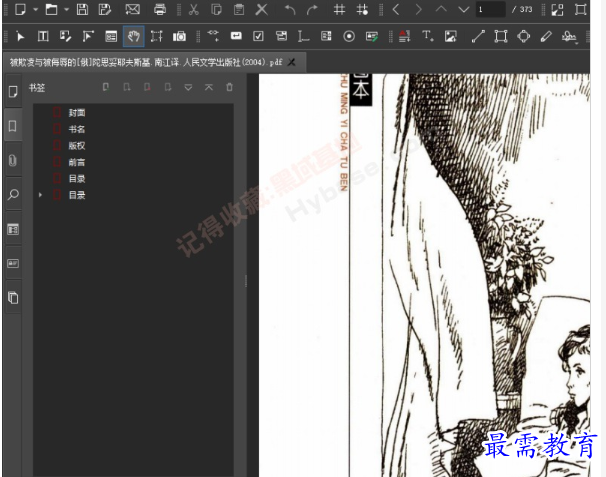Image resolution: width=606 pixels, height=477 pixels.
Task: Click the Redo arrow
Action: point(312,9)
